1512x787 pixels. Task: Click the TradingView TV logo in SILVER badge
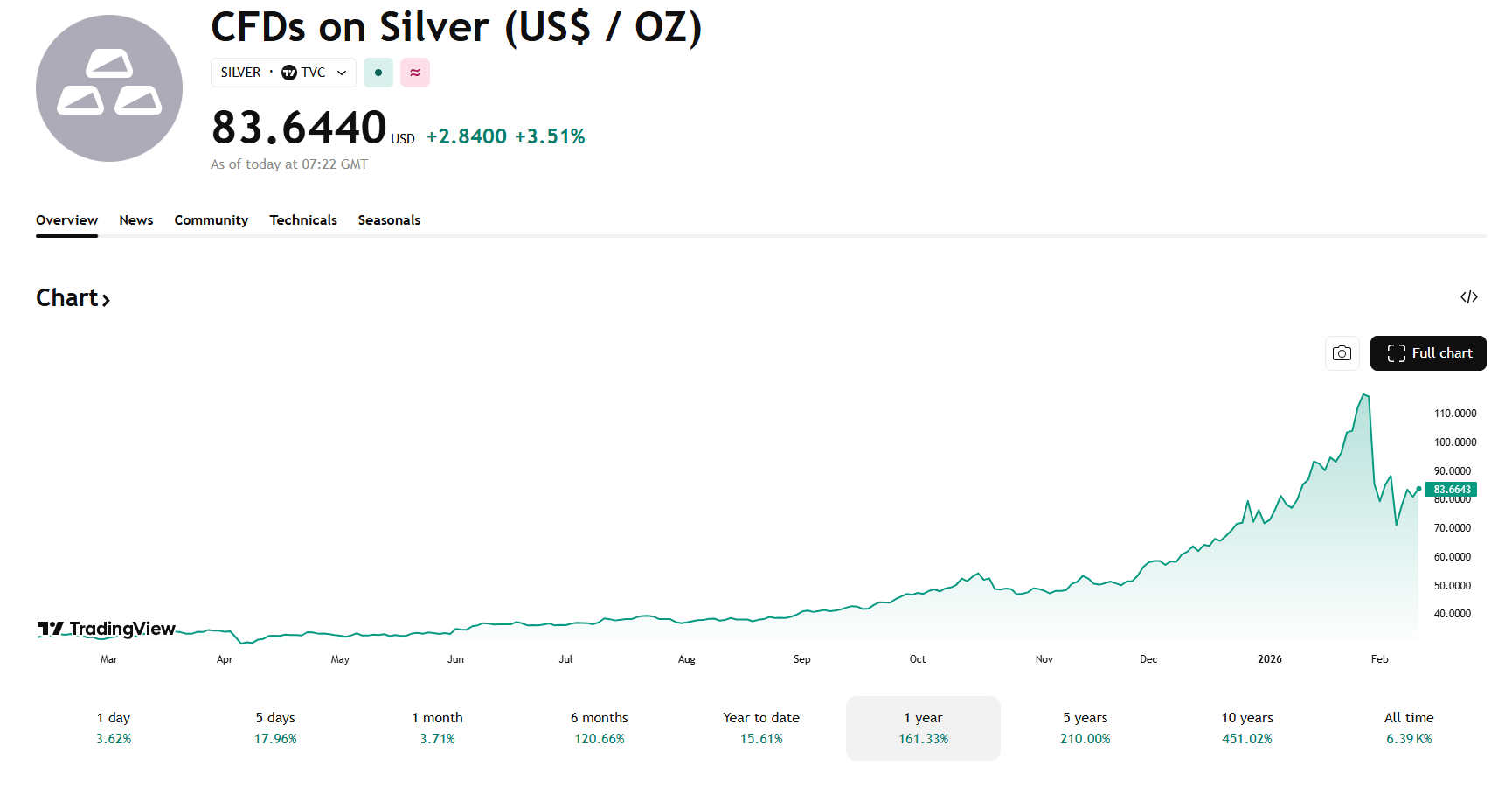288,73
